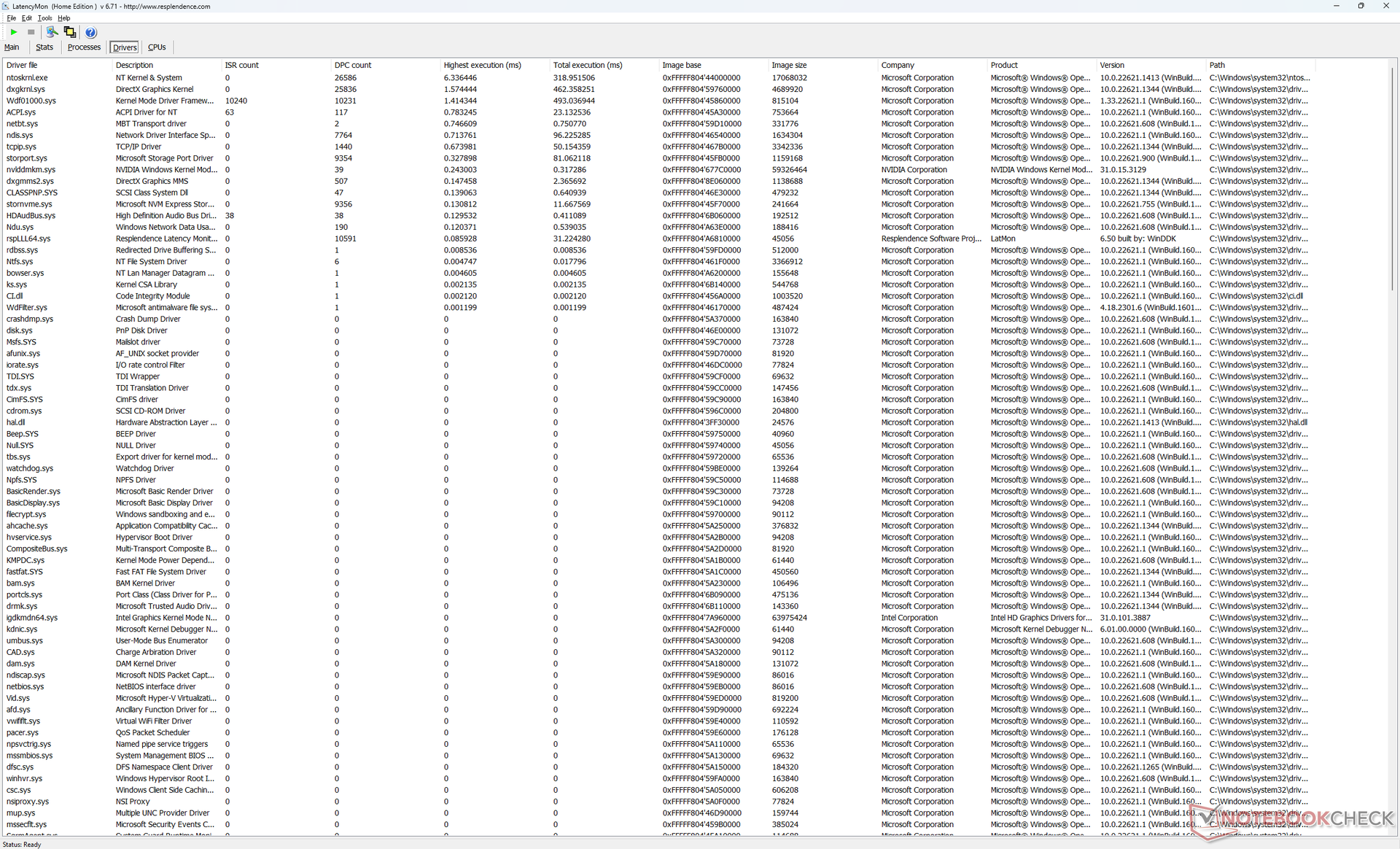Click total execution value 493.036944

[574, 101]
